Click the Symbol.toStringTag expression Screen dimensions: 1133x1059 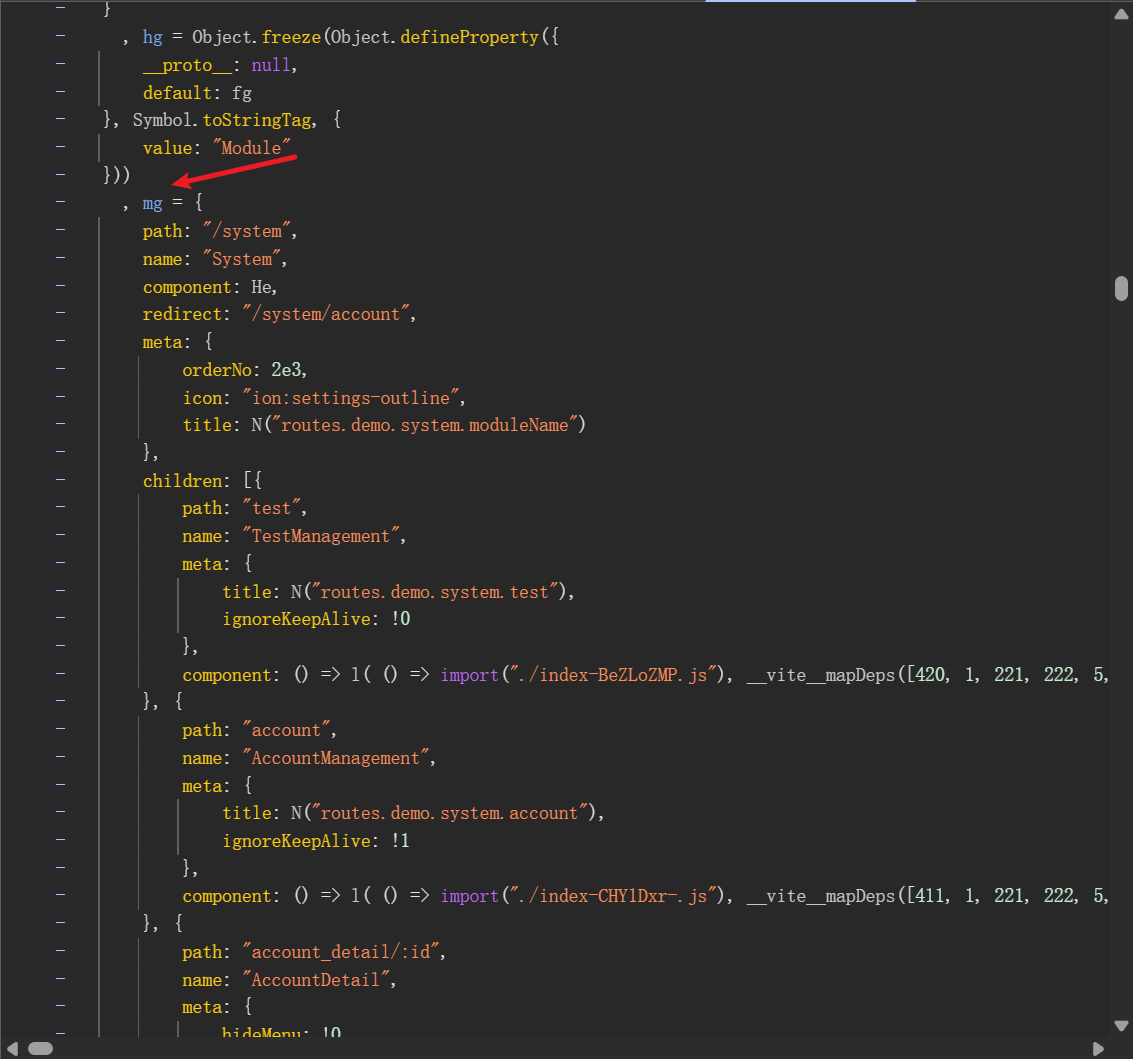tap(223, 120)
